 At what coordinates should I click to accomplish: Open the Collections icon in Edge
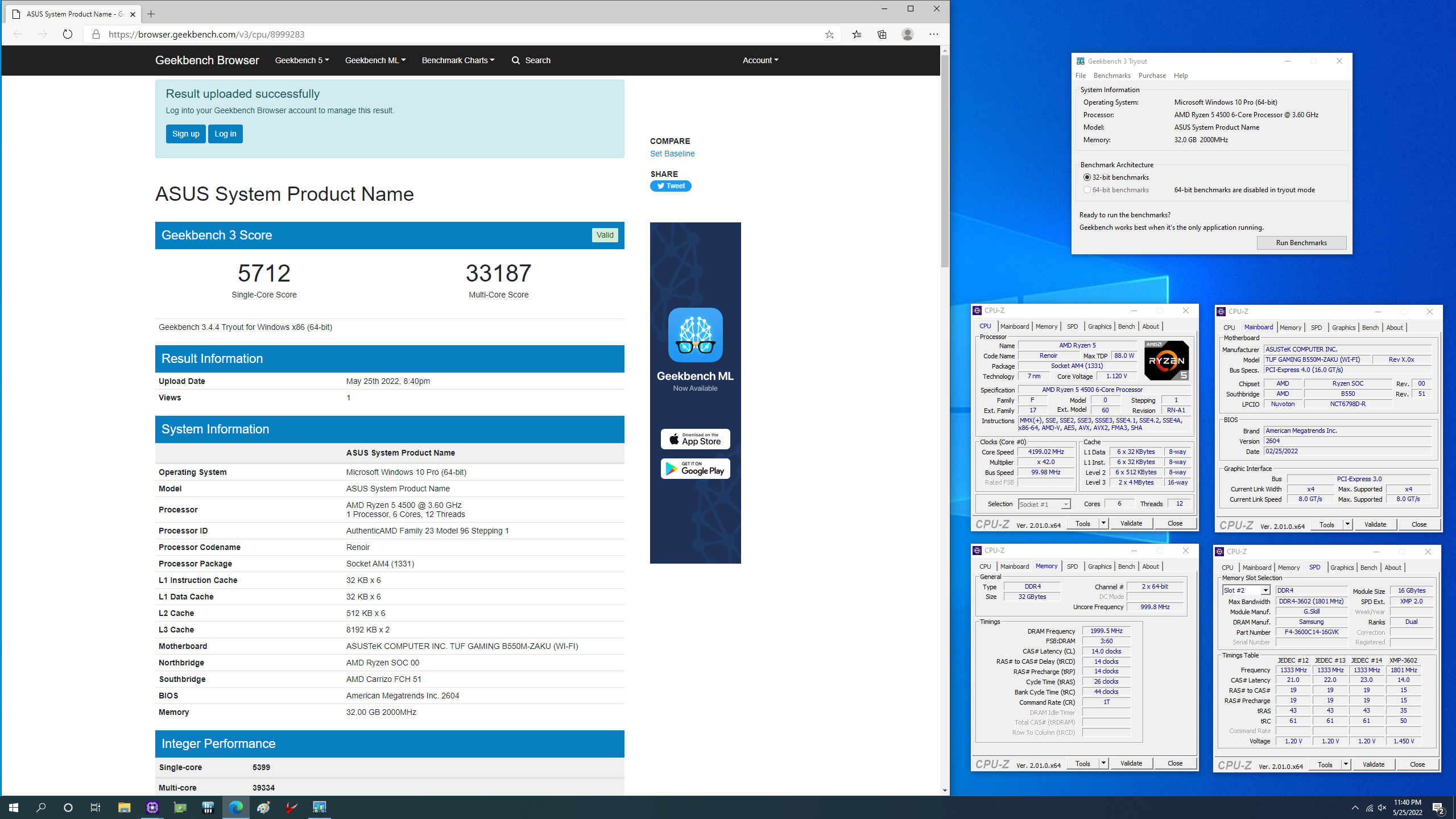tap(882, 34)
